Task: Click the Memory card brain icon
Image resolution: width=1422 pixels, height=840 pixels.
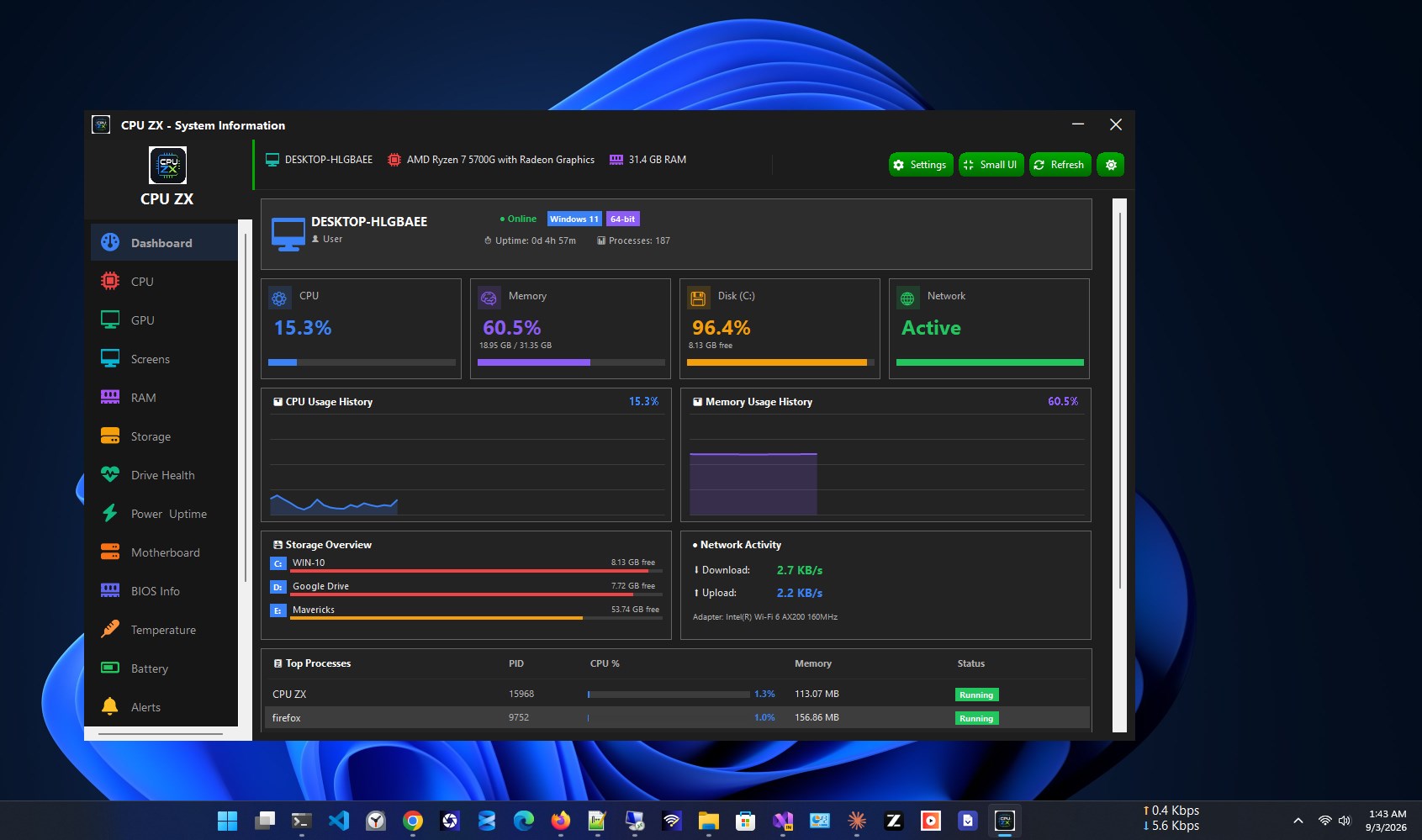Action: click(x=489, y=298)
